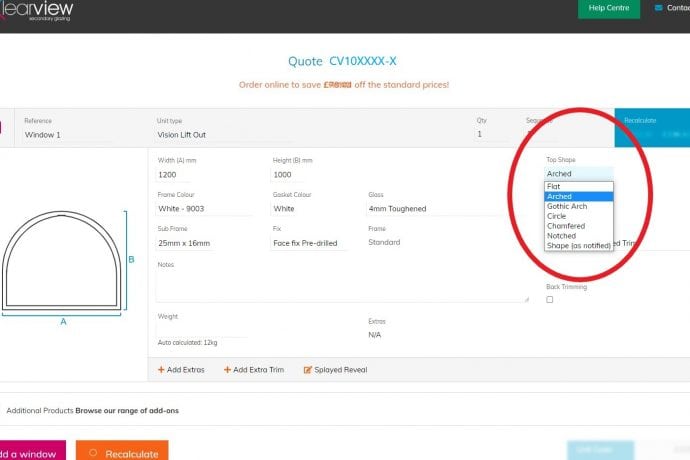
Task: Open the Top Shape dropdown
Action: (578, 174)
